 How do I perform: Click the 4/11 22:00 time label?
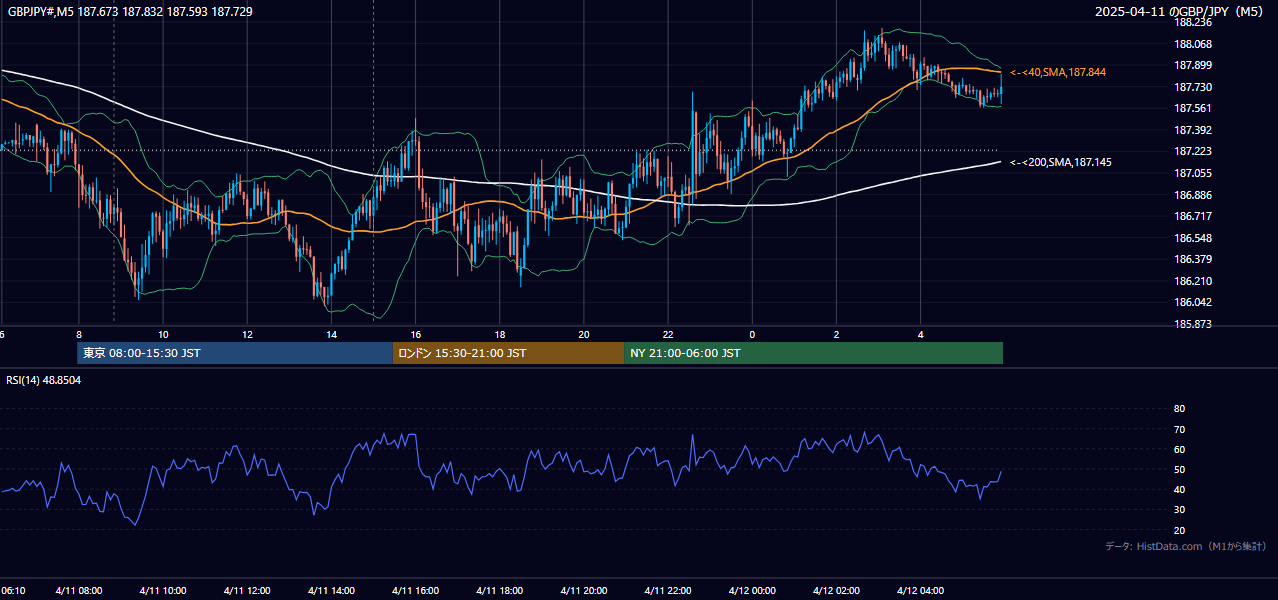click(668, 591)
